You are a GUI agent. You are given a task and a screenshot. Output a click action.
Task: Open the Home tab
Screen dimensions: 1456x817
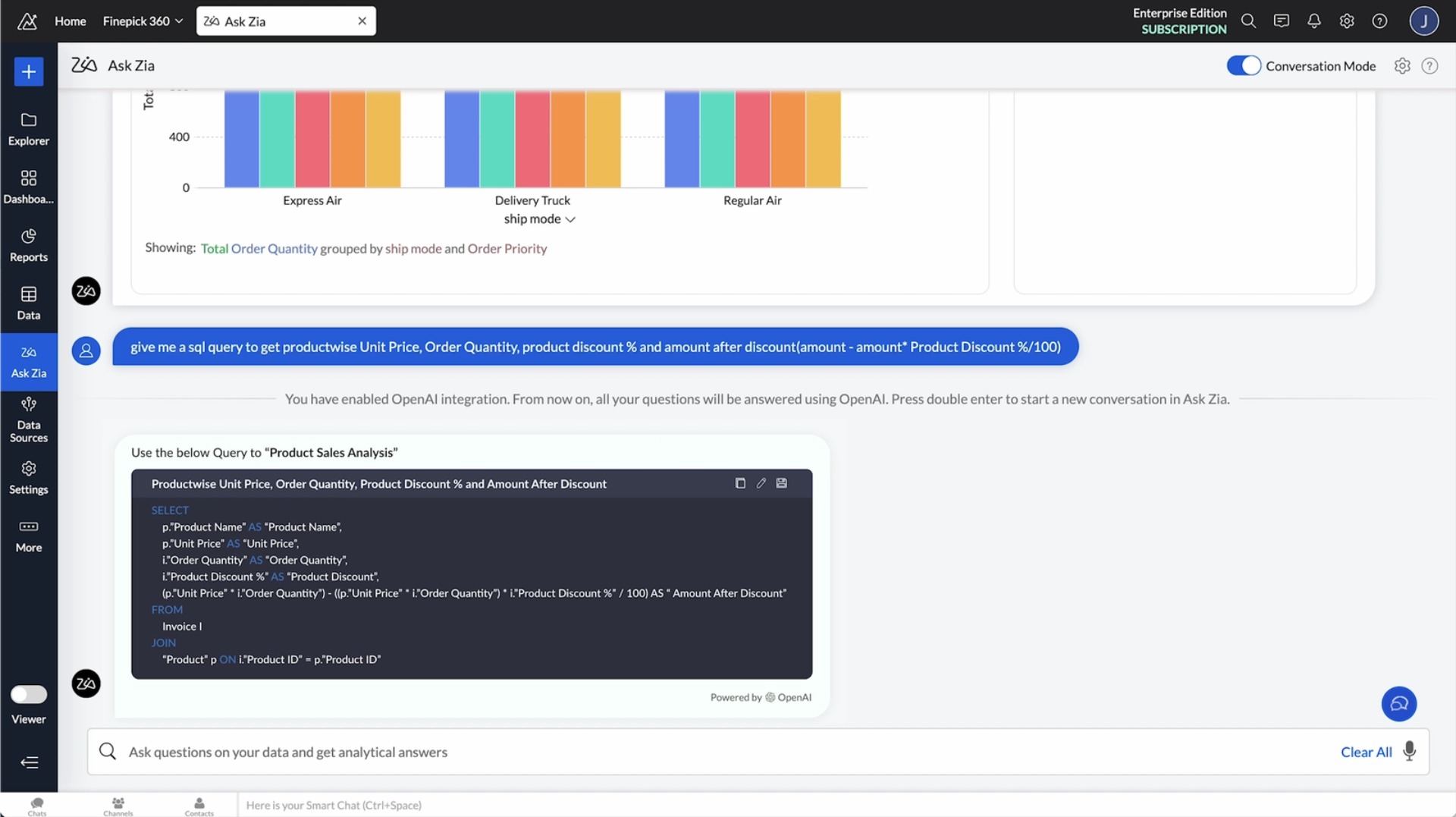click(71, 21)
